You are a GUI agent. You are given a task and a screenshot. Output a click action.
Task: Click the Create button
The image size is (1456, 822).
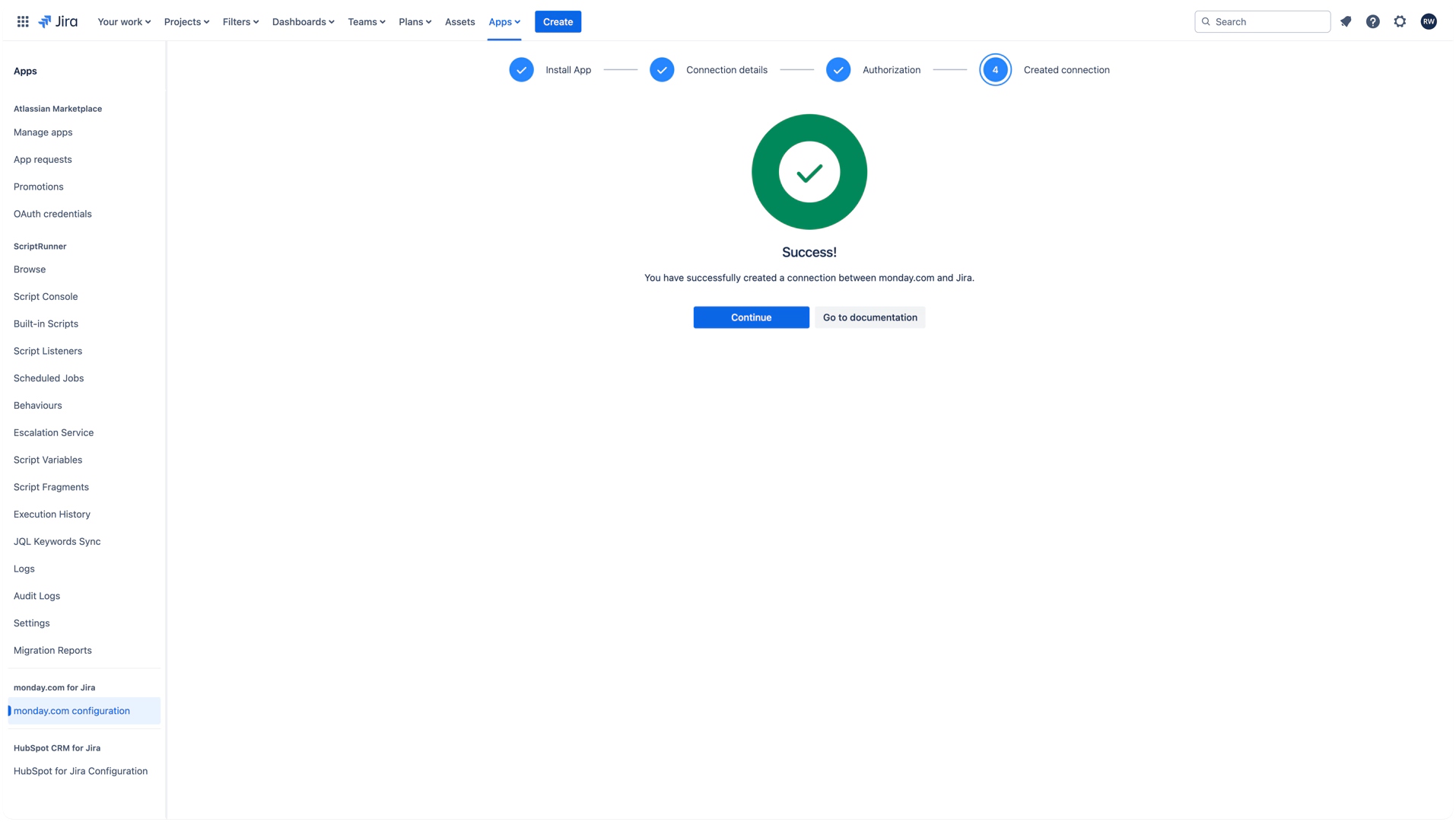[x=558, y=21]
